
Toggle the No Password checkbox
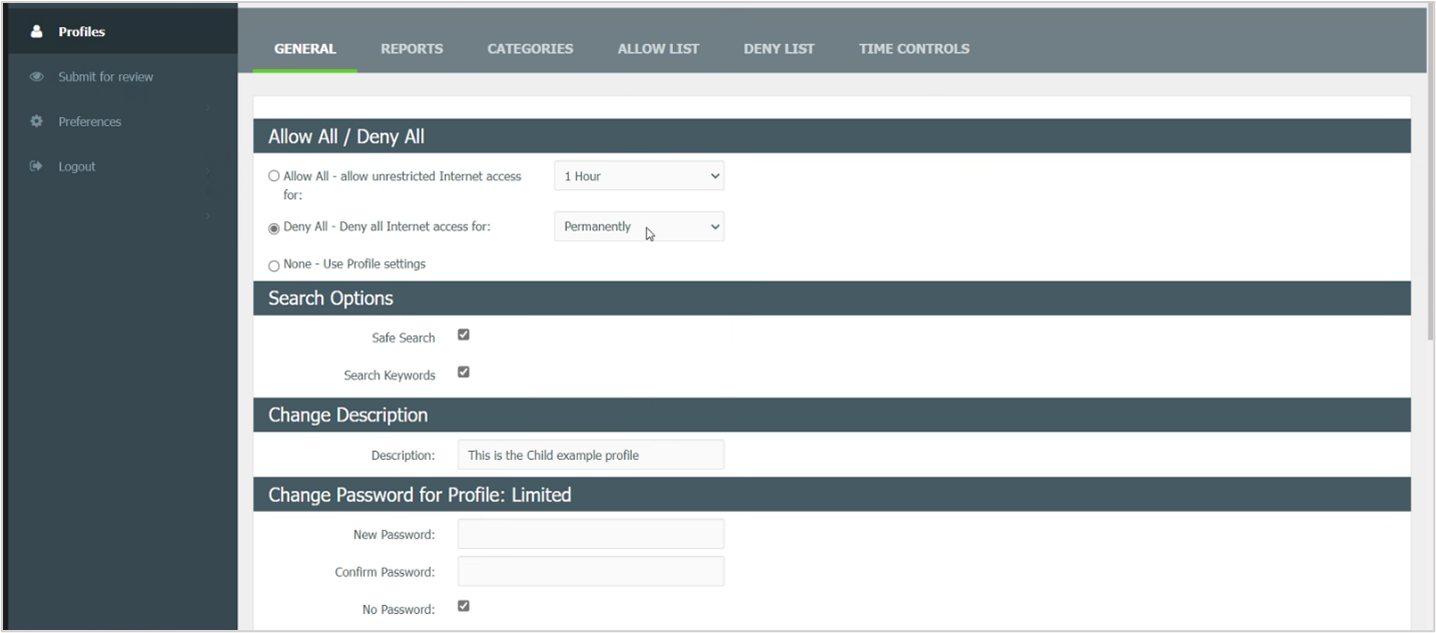tap(464, 606)
